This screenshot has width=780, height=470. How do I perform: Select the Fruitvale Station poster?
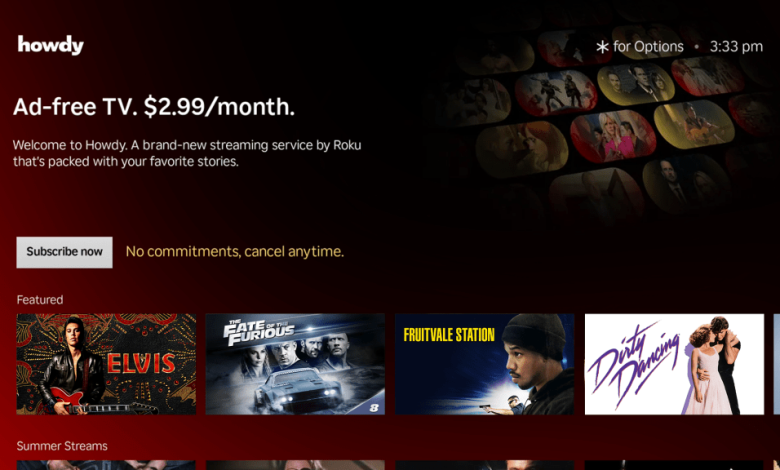click(x=485, y=364)
